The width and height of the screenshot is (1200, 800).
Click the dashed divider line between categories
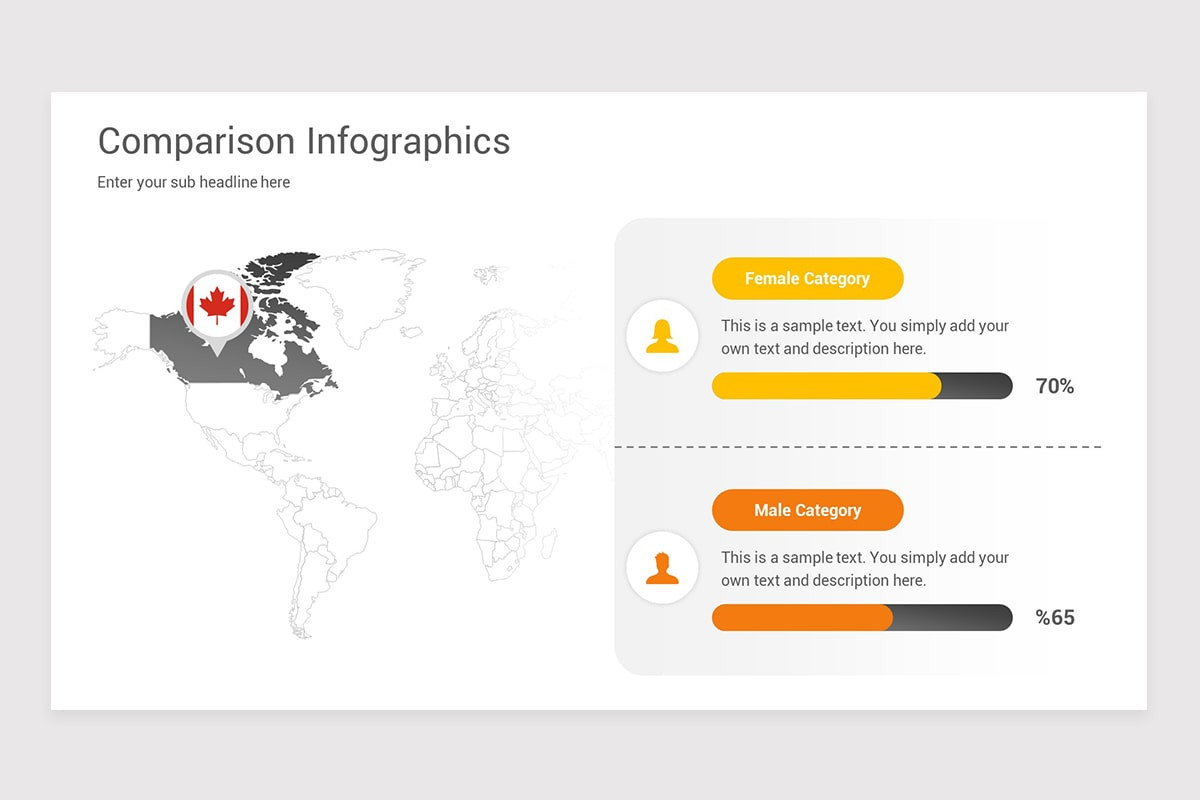pos(858,447)
